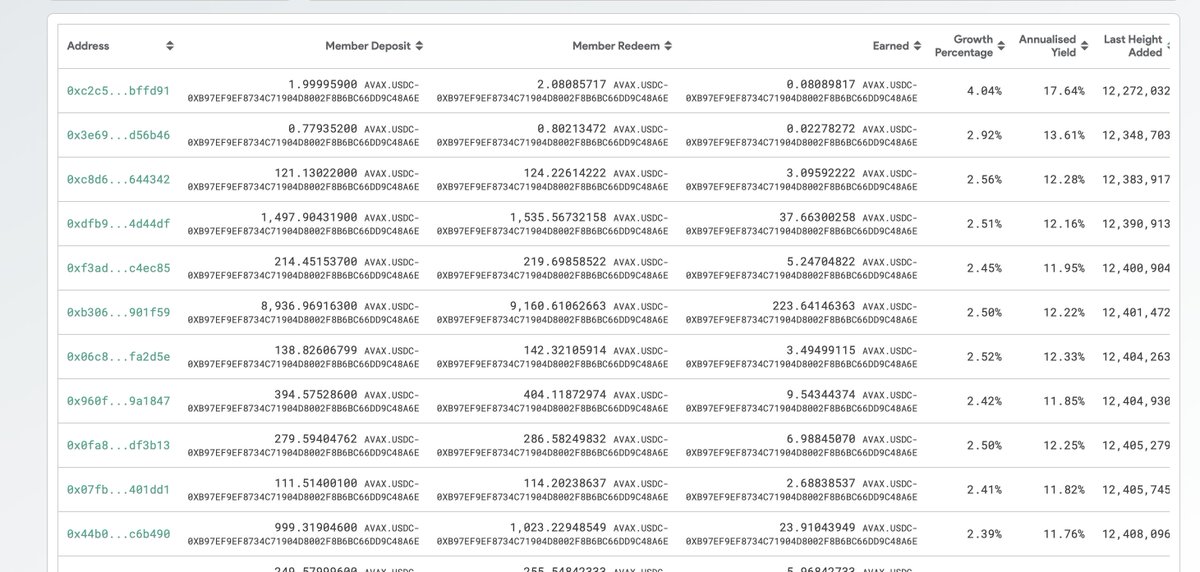Open address 0xf3ad...c4ec85

point(118,268)
